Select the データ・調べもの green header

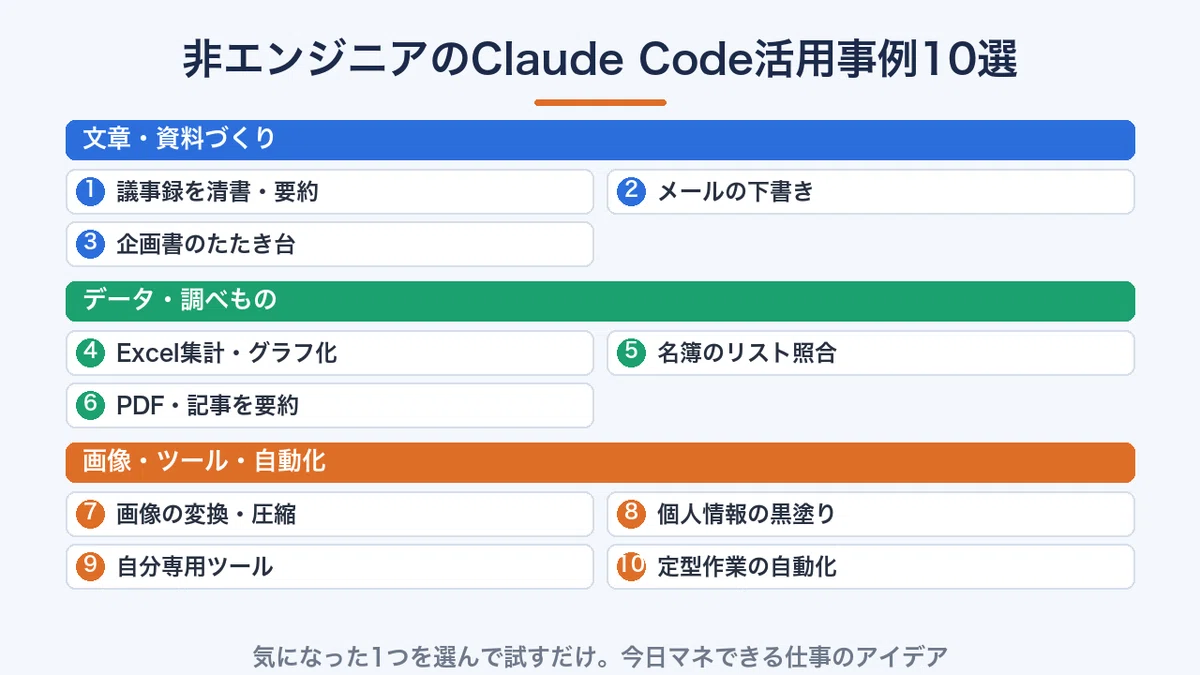point(600,301)
